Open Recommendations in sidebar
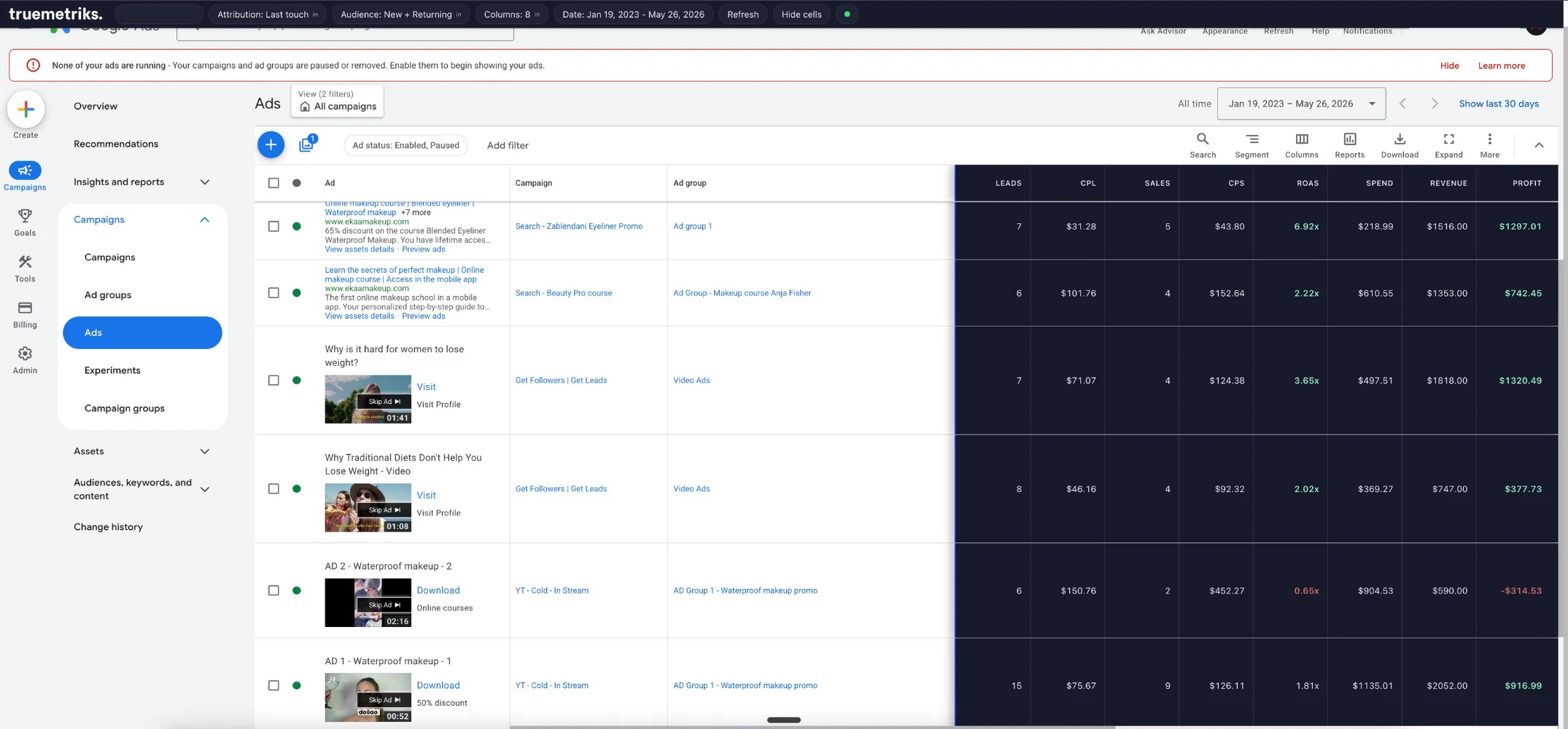The image size is (1568, 729). [116, 144]
